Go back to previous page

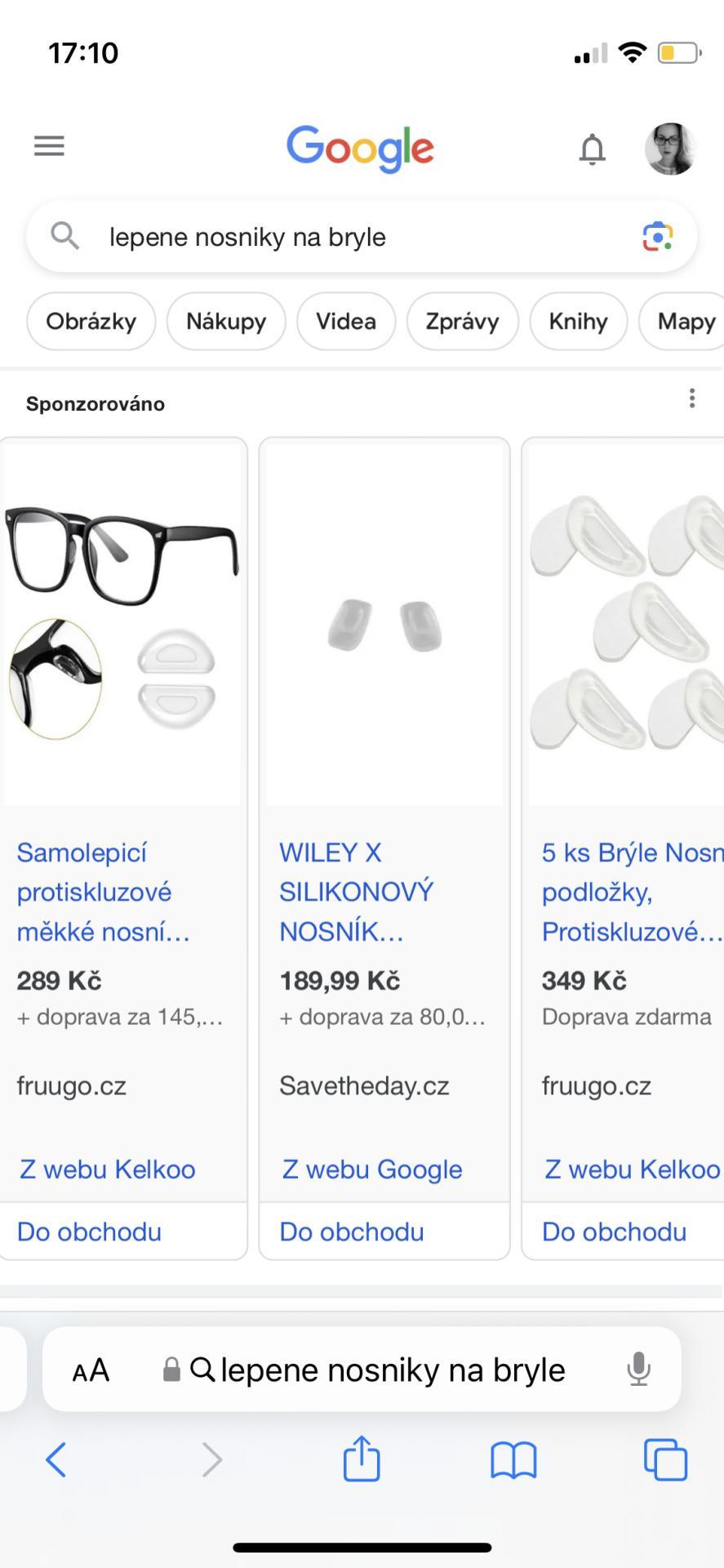[56, 1459]
